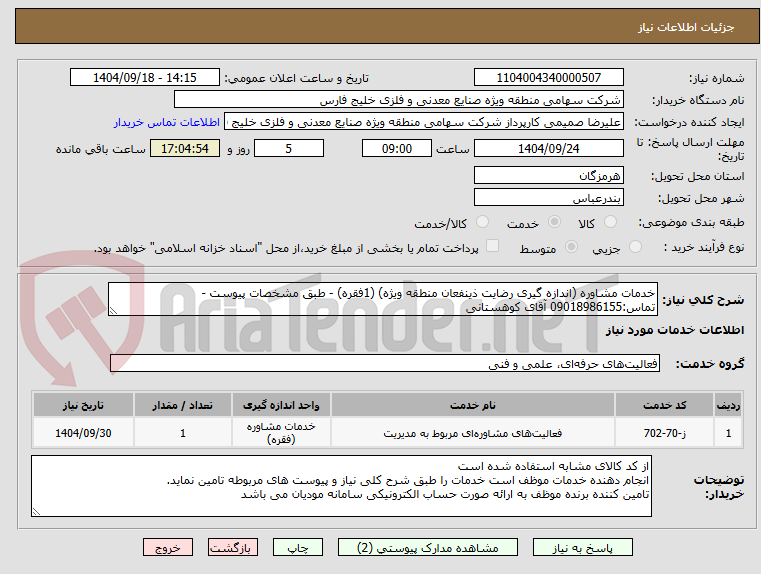Screen dimensions: 761x574
Task: Select the خدمت radio button
Action: (x=554, y=222)
